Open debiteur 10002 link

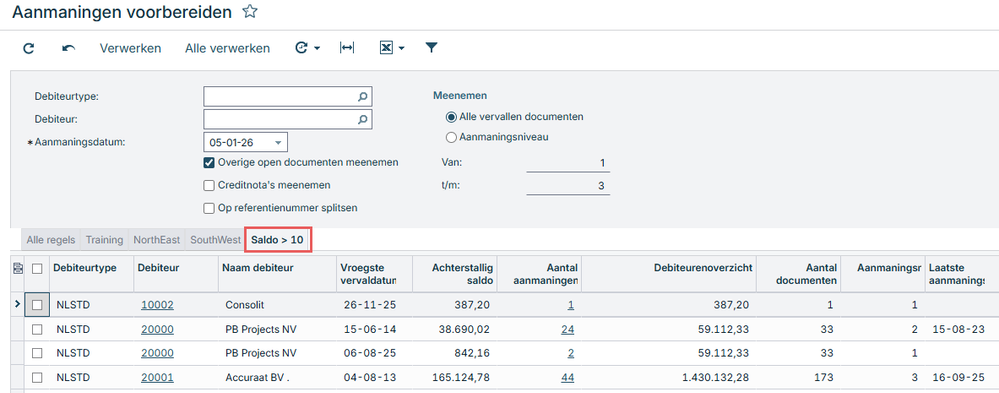point(157,305)
